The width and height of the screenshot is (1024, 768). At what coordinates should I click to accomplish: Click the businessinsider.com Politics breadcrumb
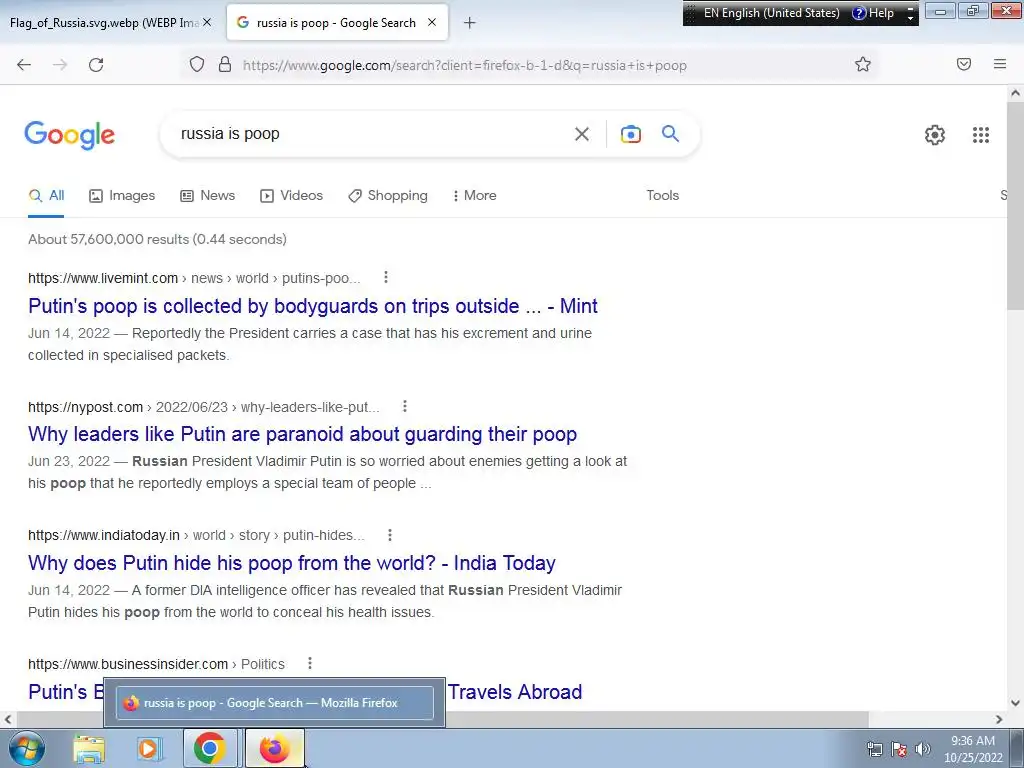pyautogui.click(x=156, y=664)
